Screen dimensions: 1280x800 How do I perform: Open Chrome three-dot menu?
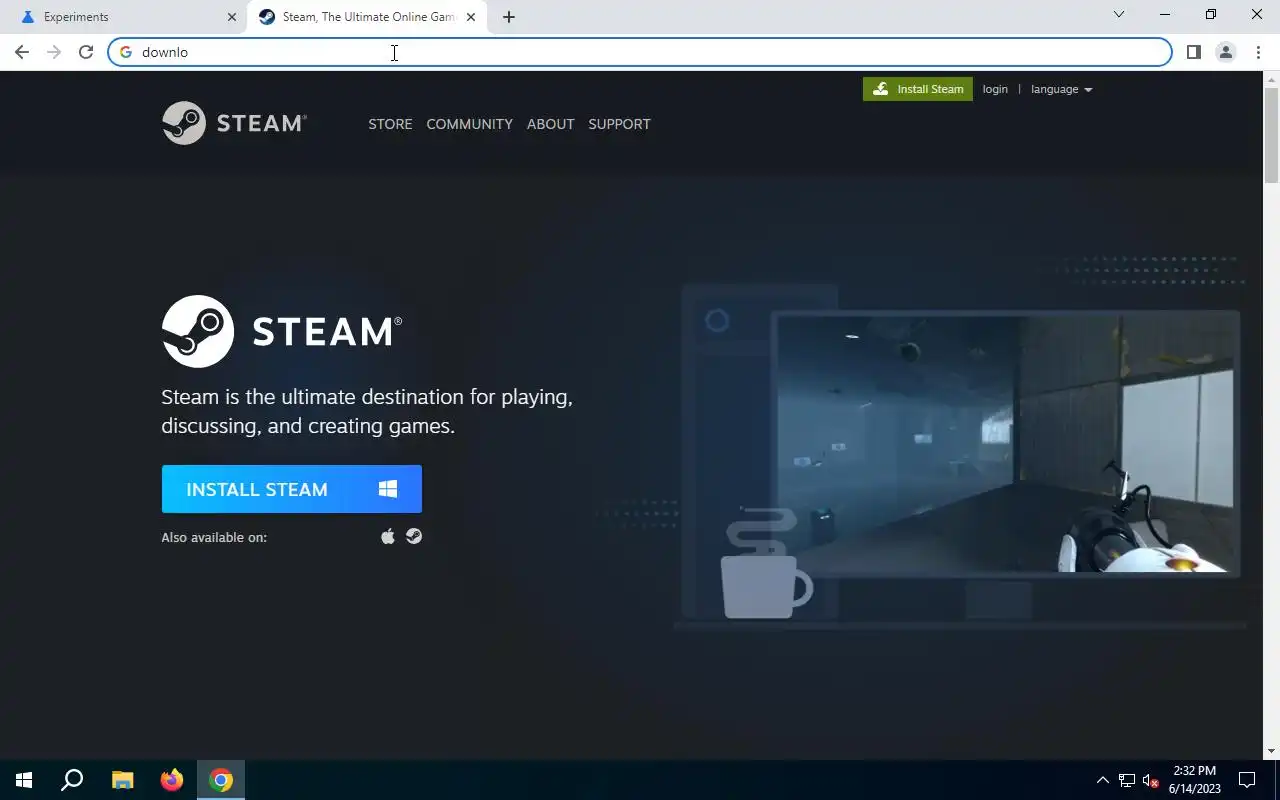point(1258,52)
